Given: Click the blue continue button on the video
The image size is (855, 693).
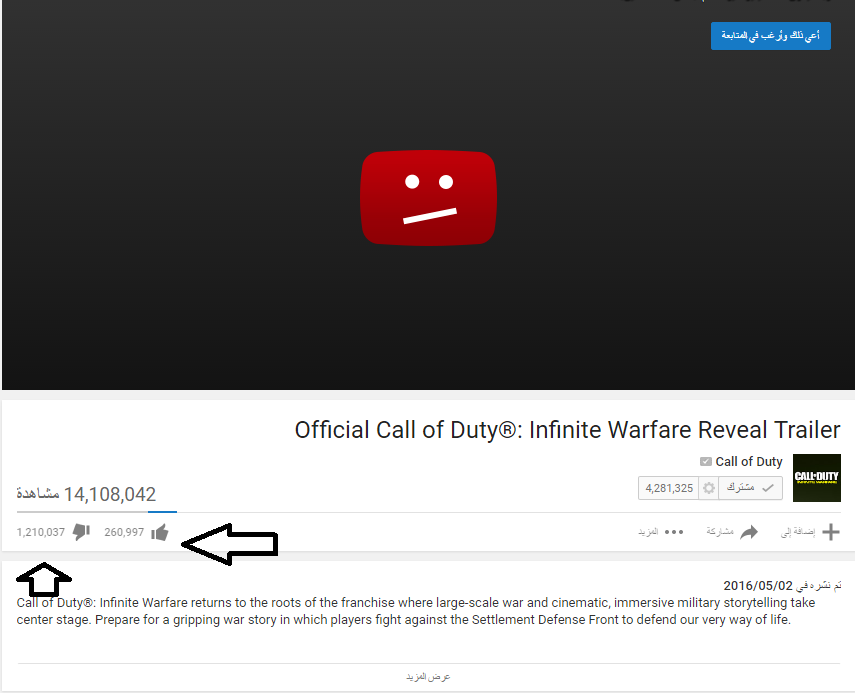Looking at the screenshot, I should [x=770, y=36].
